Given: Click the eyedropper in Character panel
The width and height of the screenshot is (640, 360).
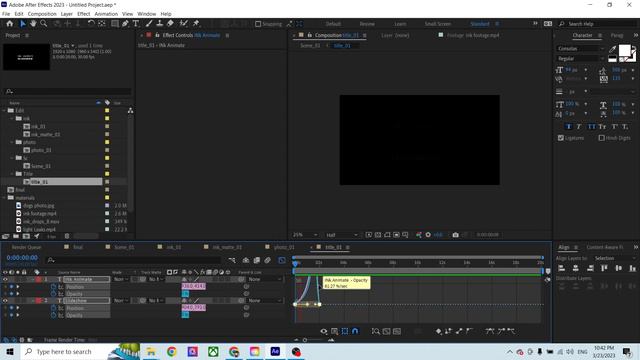Looking at the screenshot, I should tap(612, 49).
